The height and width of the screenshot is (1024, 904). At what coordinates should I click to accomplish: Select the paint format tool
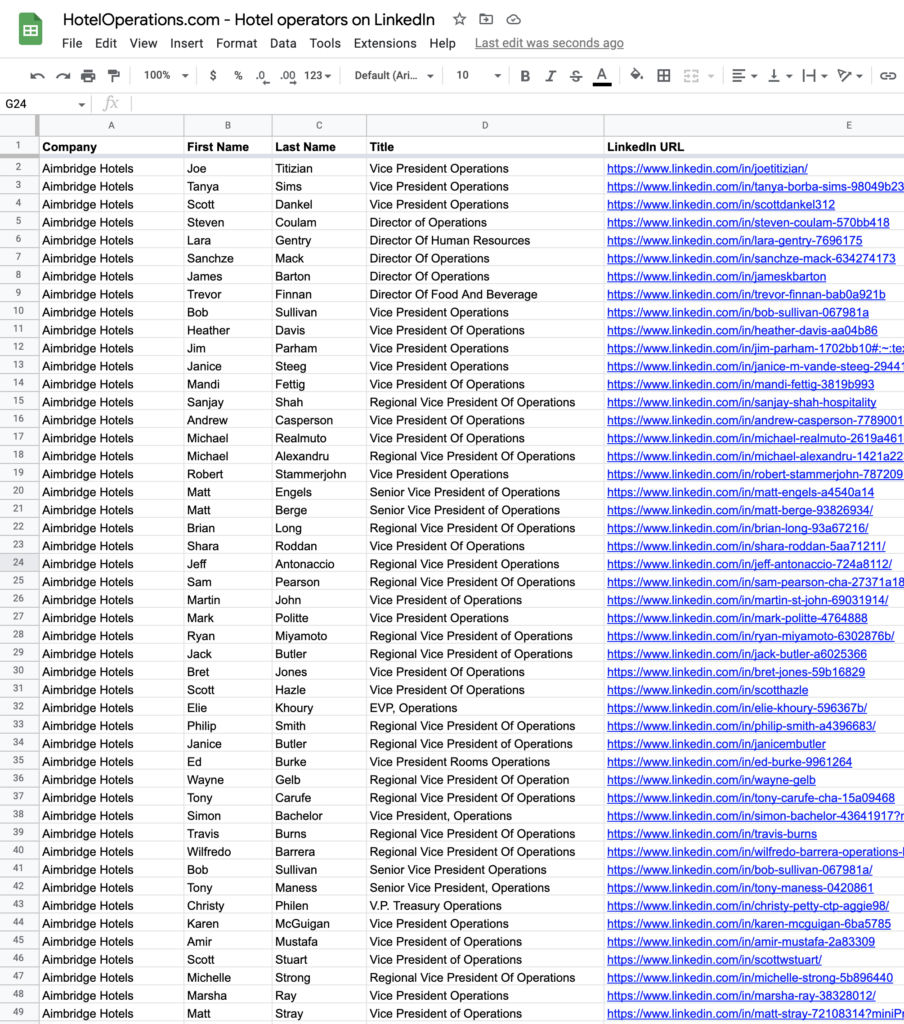tap(113, 76)
